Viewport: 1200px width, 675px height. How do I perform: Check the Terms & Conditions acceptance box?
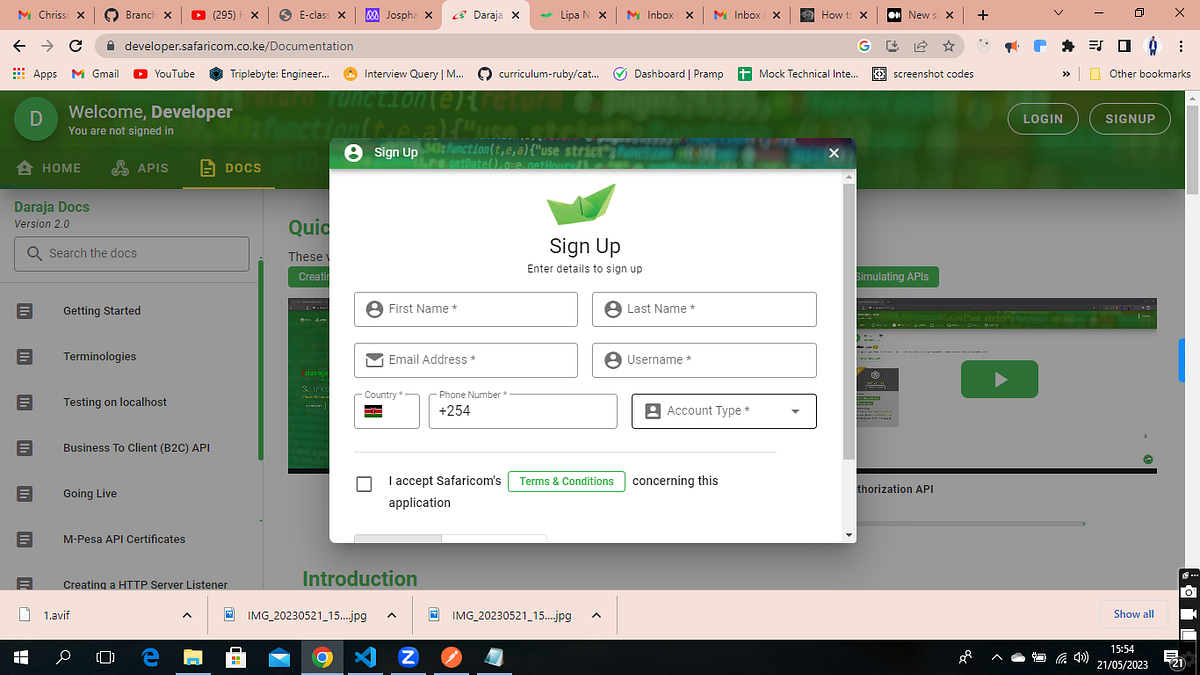click(x=364, y=484)
